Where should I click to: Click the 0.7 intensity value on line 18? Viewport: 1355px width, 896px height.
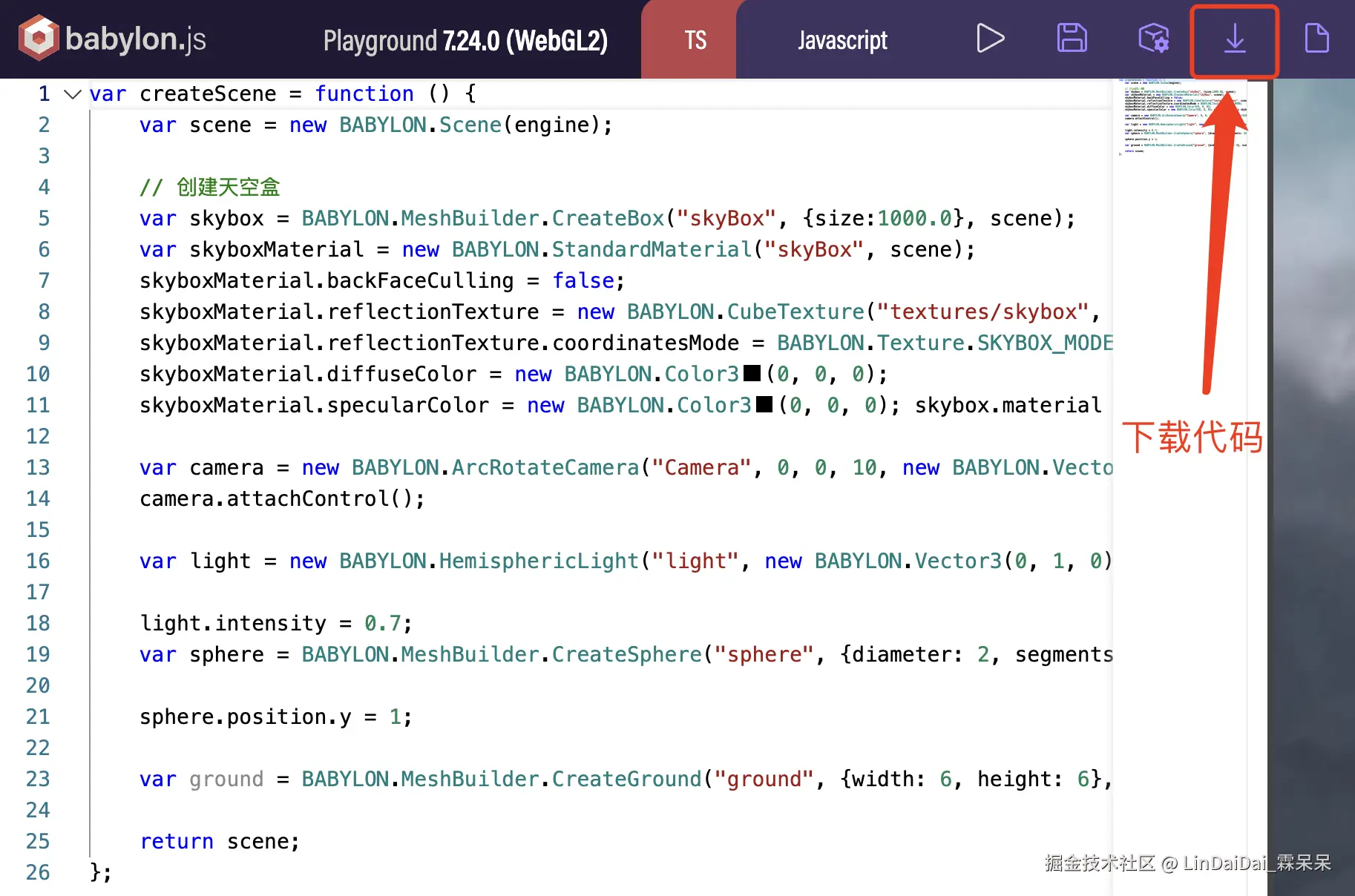tap(383, 623)
